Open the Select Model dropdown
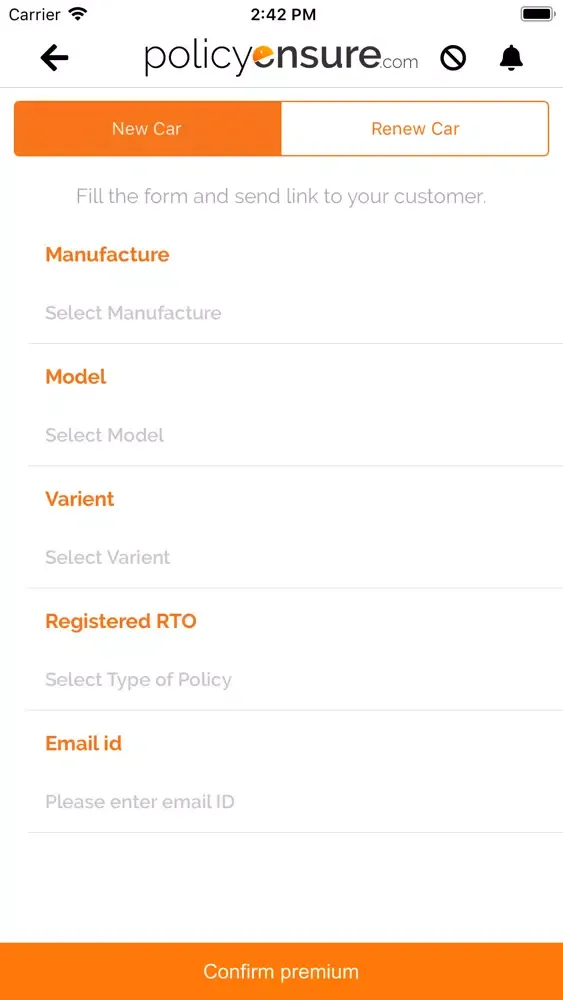The height and width of the screenshot is (1000, 563). coord(295,436)
